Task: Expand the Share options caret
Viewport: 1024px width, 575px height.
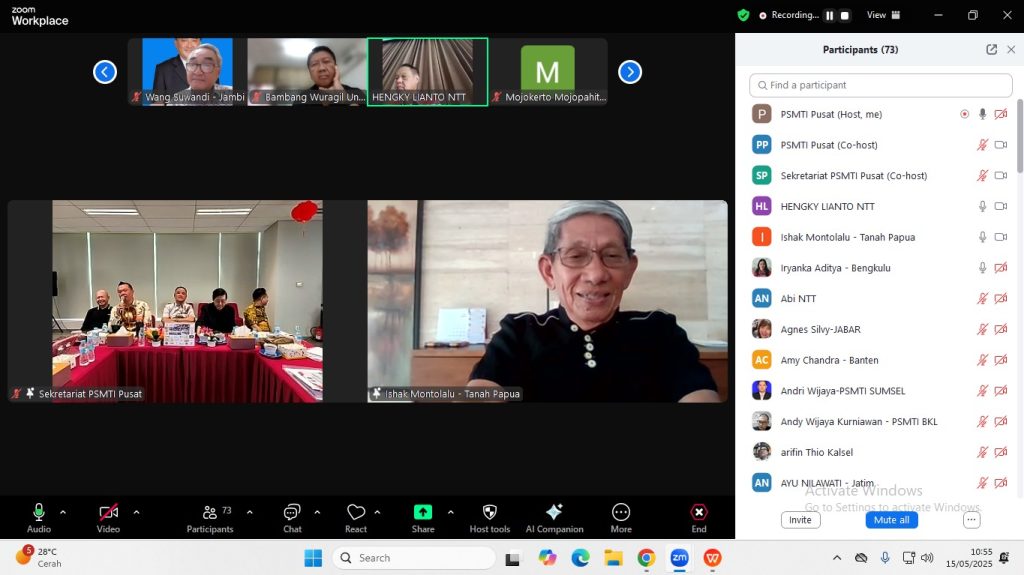Action: (x=451, y=512)
